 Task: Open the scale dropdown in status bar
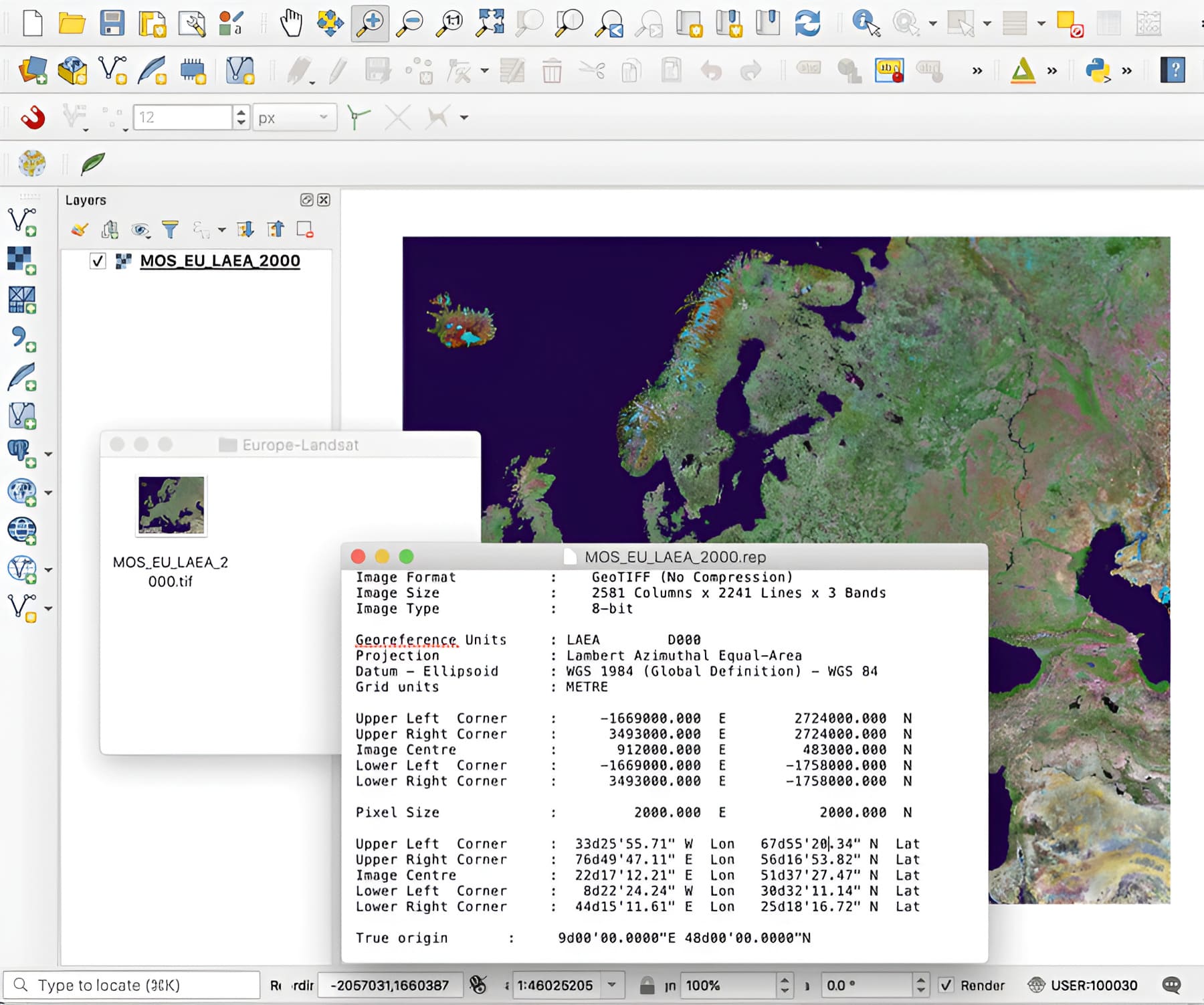(613, 984)
